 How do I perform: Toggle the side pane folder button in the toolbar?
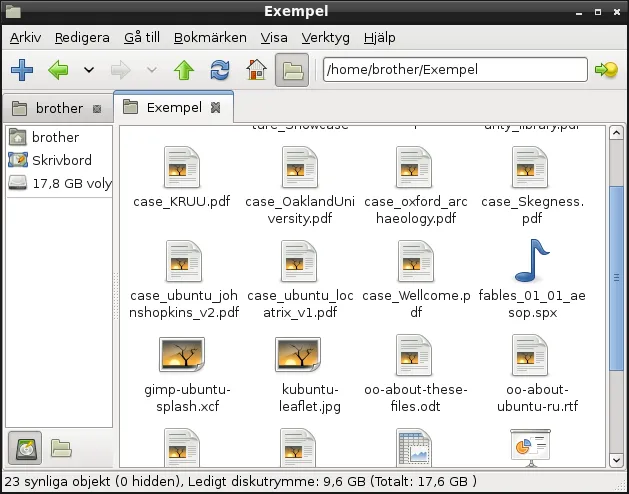point(292,70)
